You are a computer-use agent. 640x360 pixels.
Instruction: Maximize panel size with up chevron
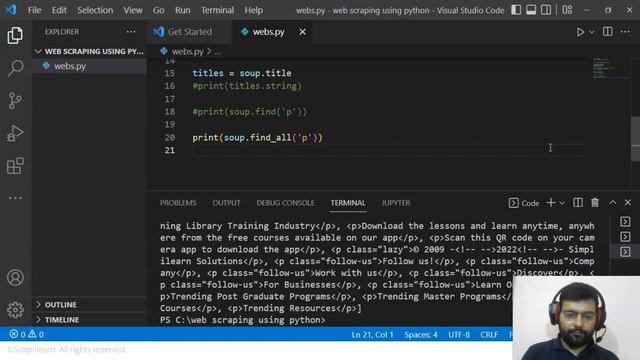click(x=613, y=202)
